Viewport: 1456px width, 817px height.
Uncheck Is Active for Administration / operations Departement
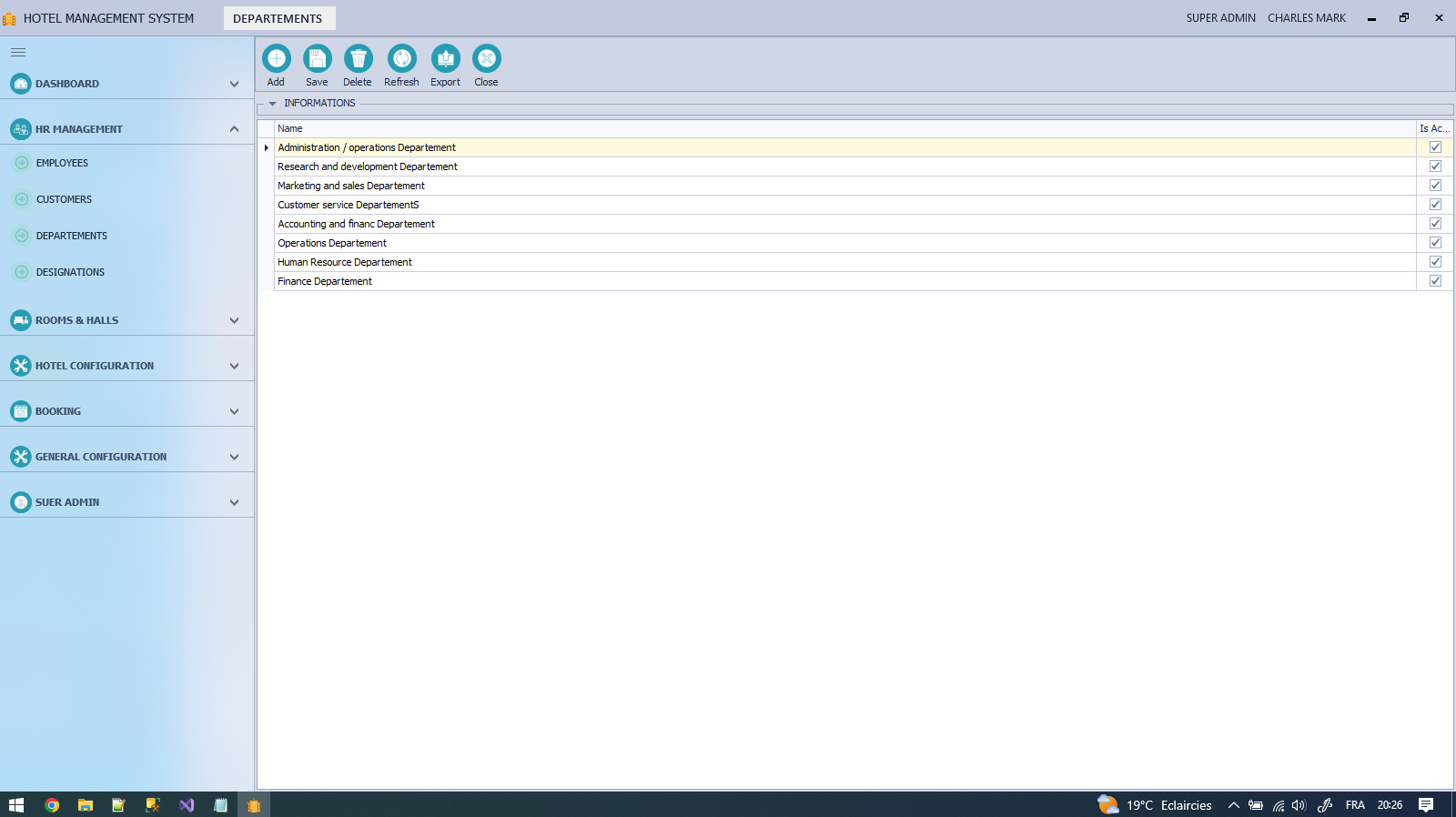[x=1435, y=147]
